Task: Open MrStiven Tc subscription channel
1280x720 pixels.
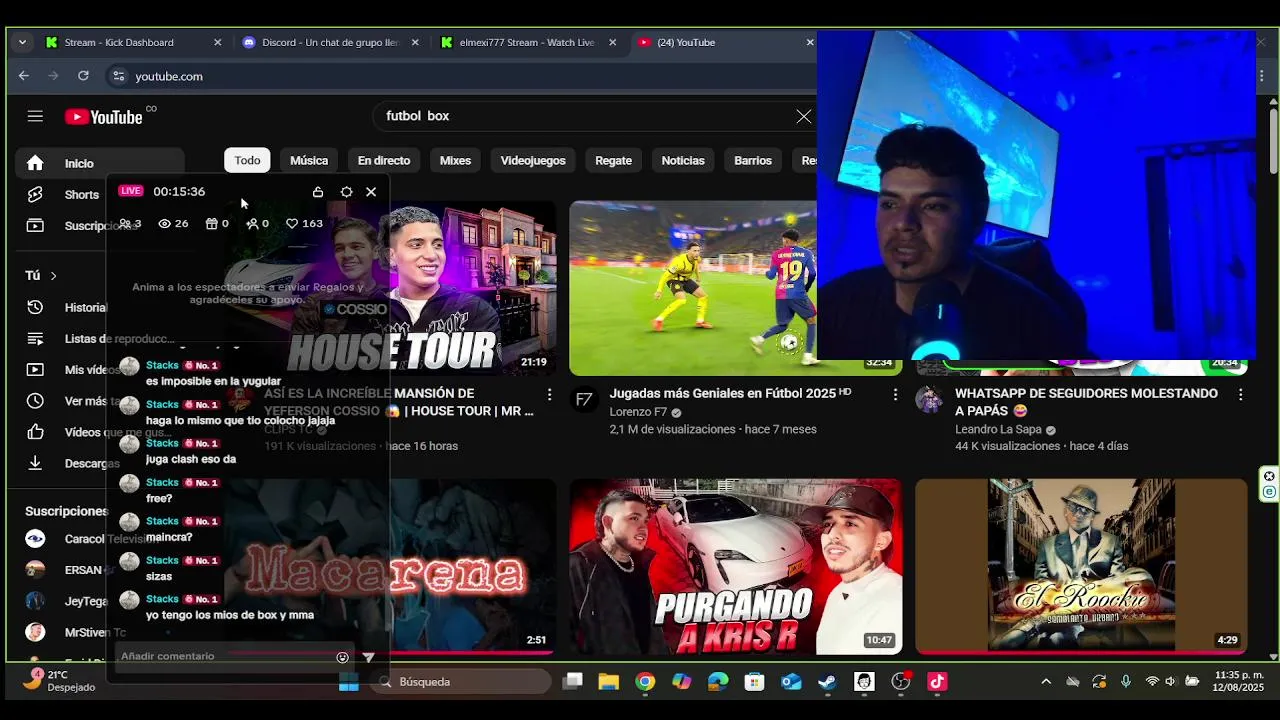Action: pos(75,632)
